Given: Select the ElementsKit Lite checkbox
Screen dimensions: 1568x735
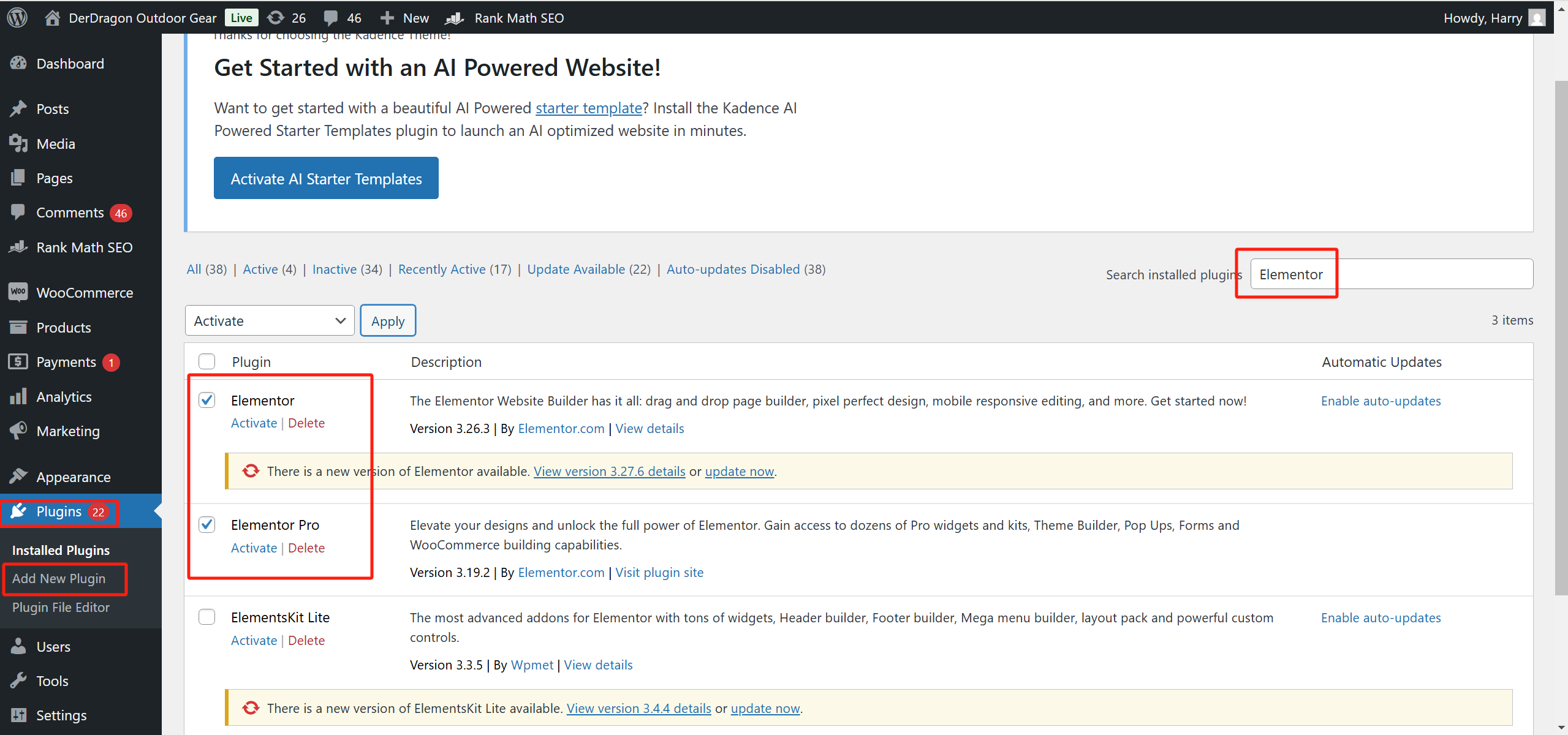Looking at the screenshot, I should [x=206, y=617].
